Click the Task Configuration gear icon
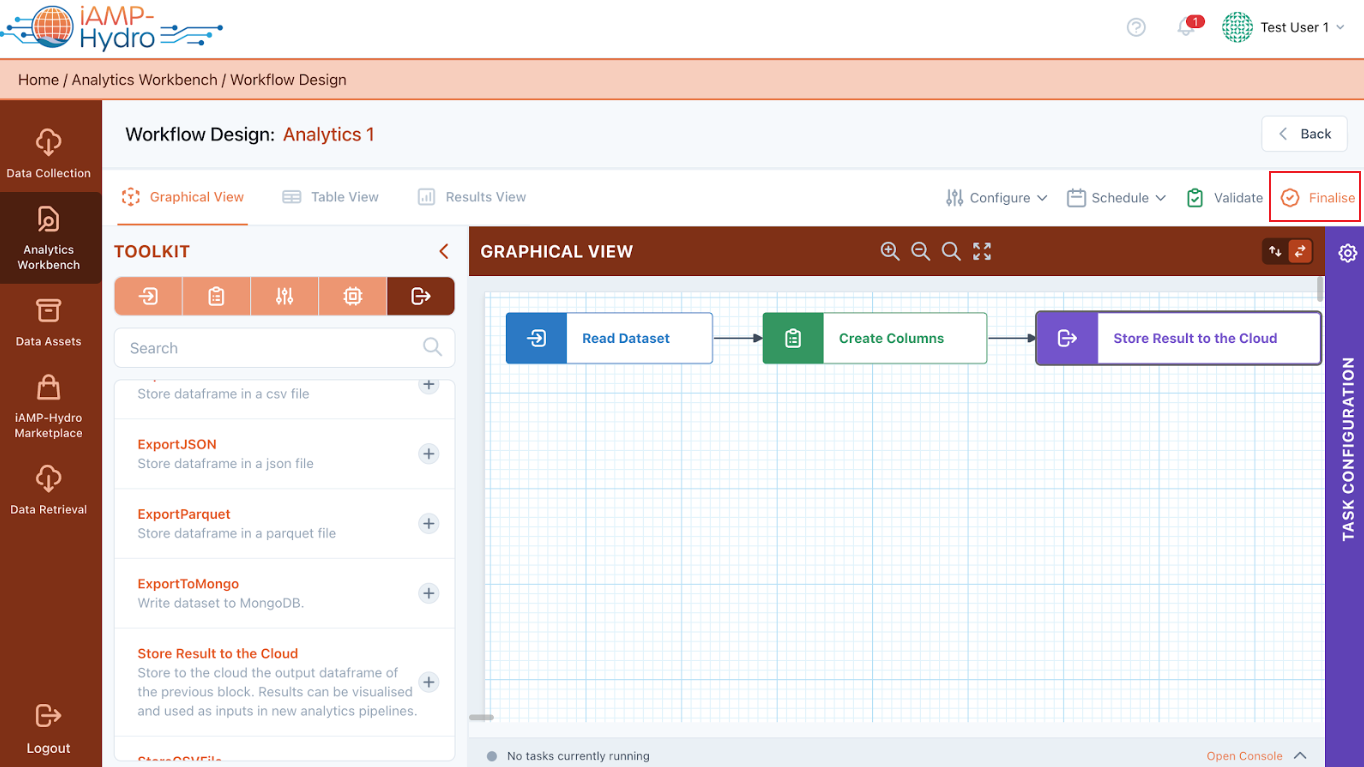This screenshot has height=767, width=1364. coord(1347,253)
